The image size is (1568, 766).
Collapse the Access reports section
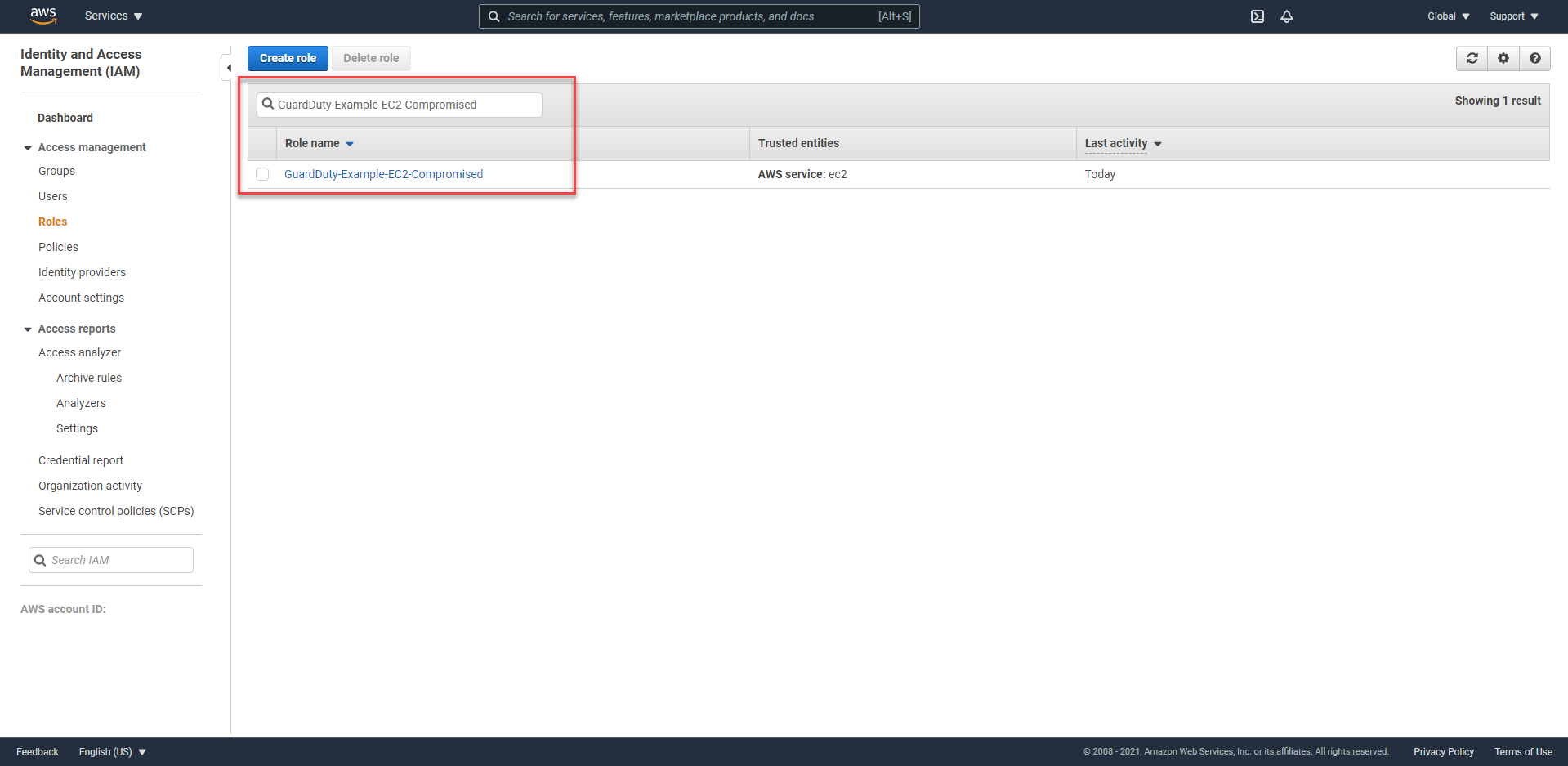[x=28, y=329]
